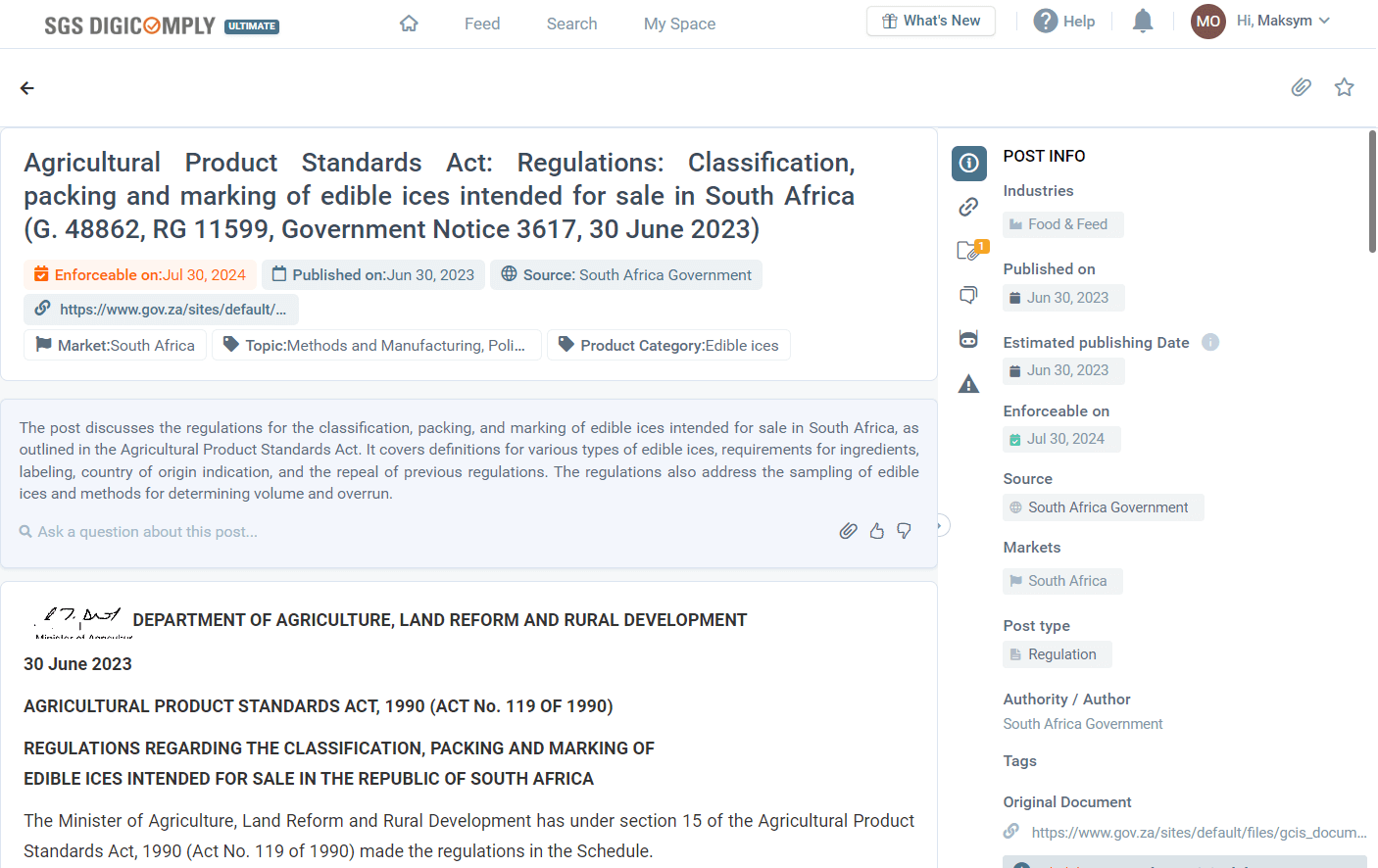This screenshot has height=868, width=1378.
Task: Open My Space from the navbar
Action: click(x=679, y=24)
